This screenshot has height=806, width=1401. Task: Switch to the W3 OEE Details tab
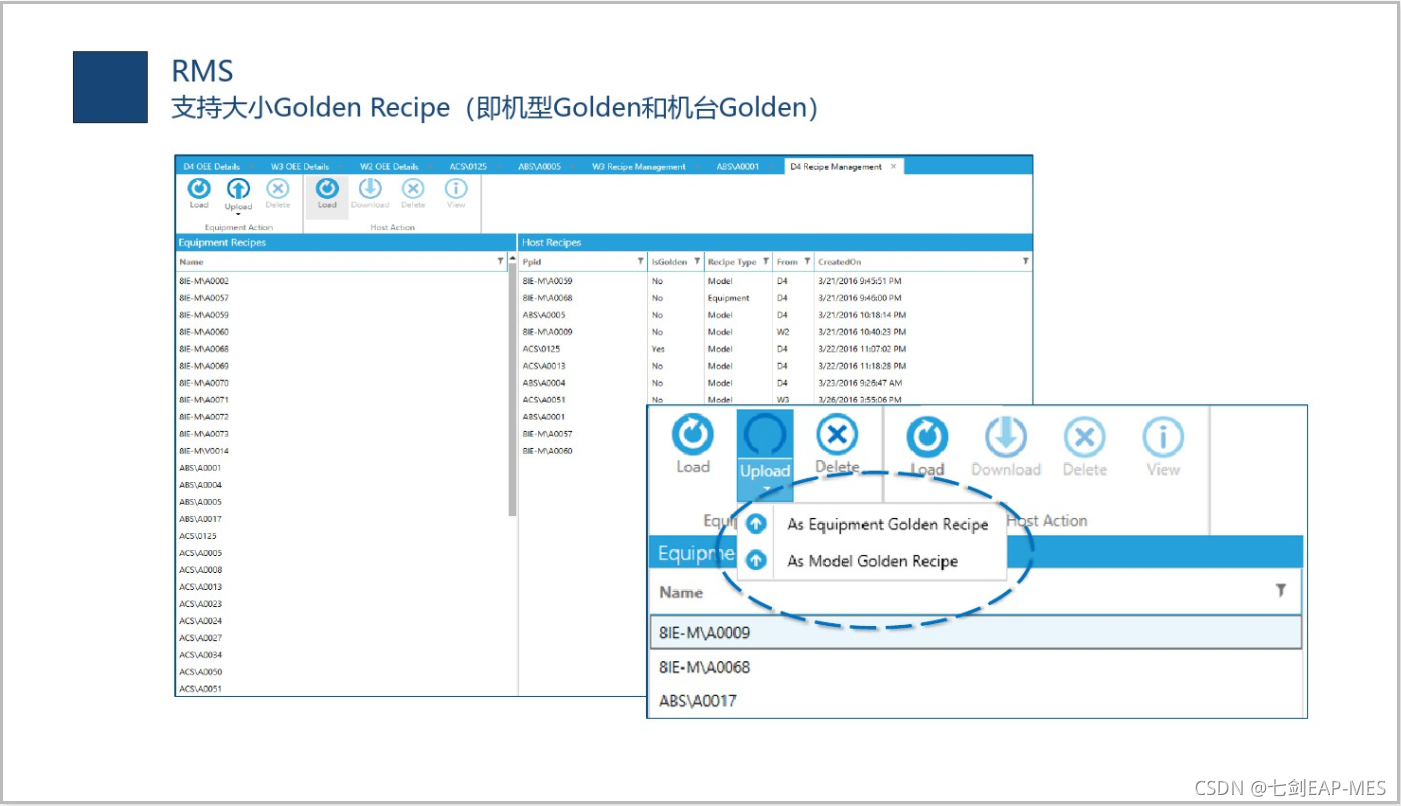(299, 166)
